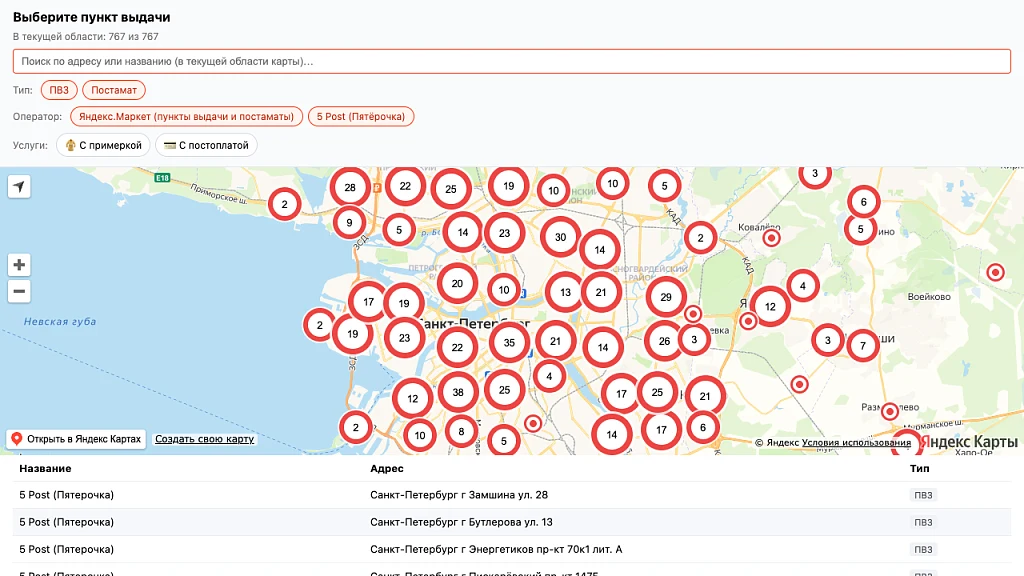The image size is (1024, 576).
Task: Enable the С примеркой service filter
Action: (x=103, y=145)
